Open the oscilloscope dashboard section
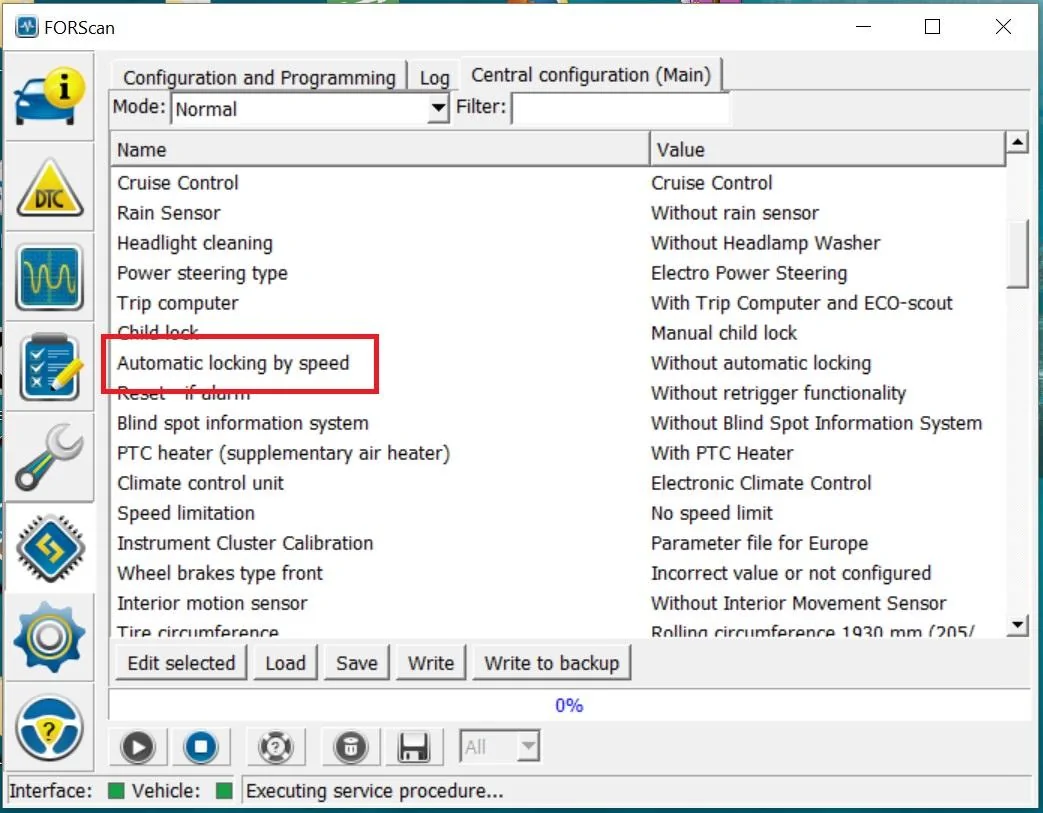Image resolution: width=1043 pixels, height=813 pixels. 50,277
